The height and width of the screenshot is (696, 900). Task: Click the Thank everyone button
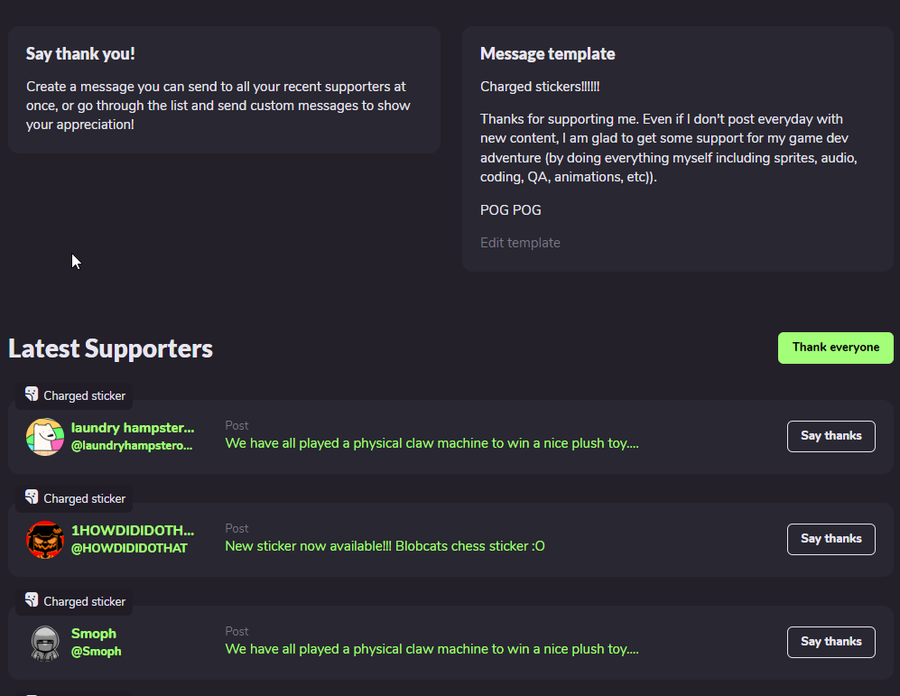point(835,348)
